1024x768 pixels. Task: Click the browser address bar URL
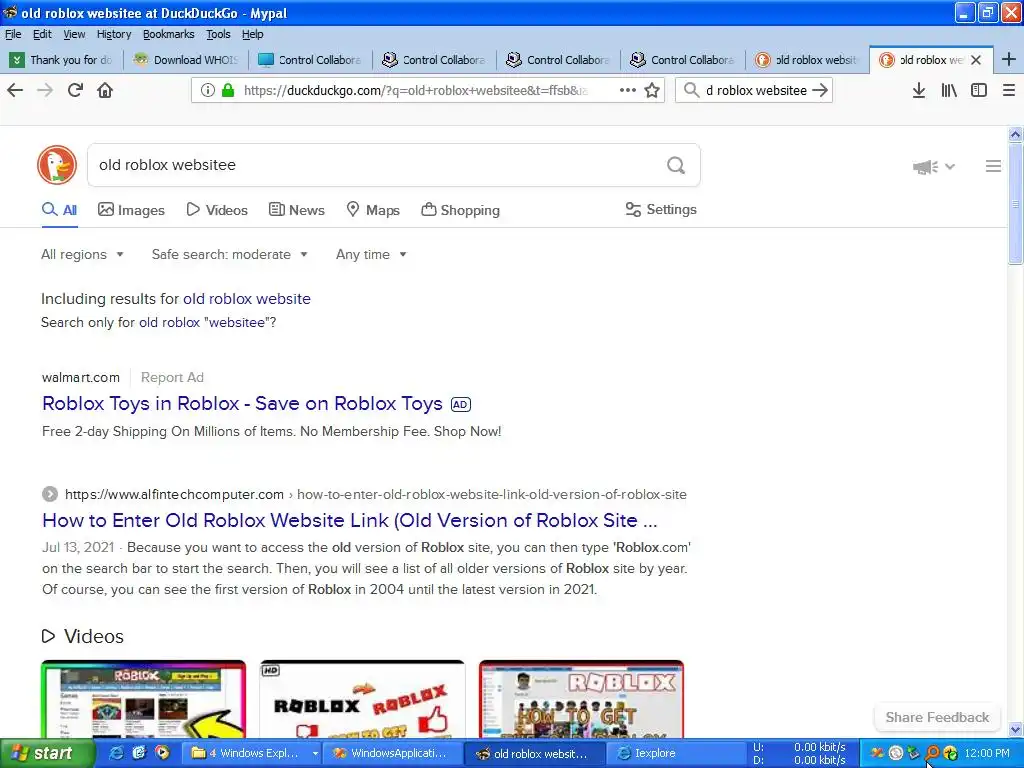tap(415, 91)
